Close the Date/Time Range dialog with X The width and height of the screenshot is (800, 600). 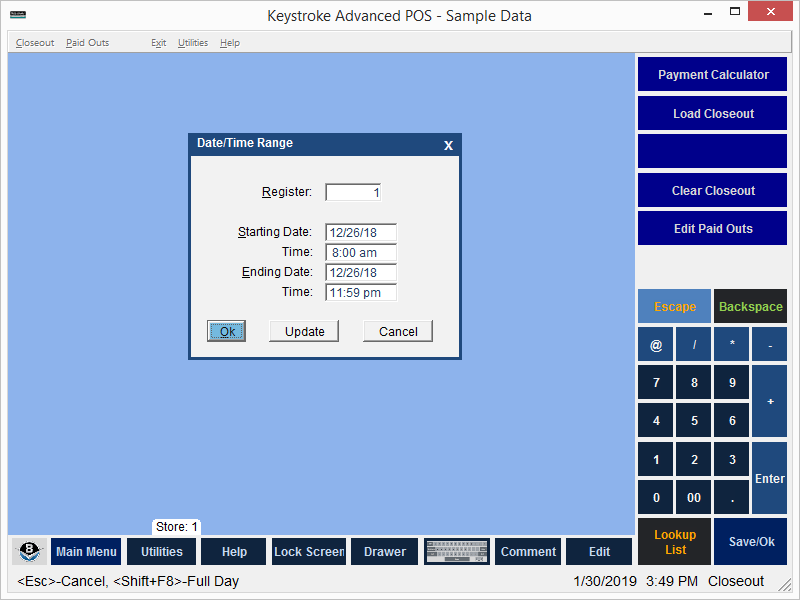(448, 145)
